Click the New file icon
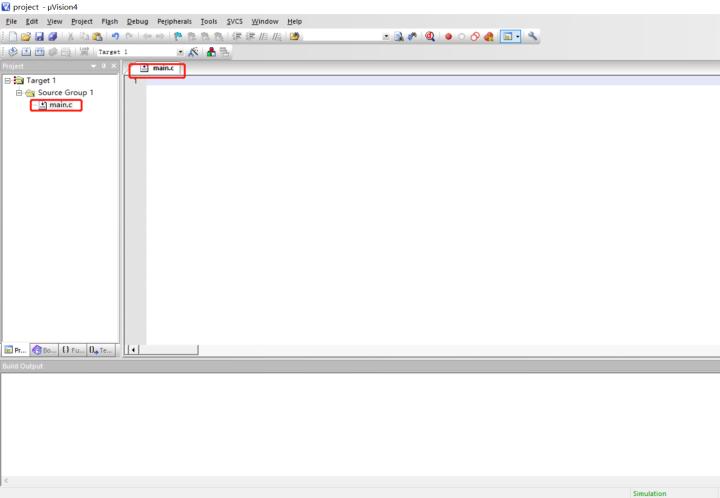Image resolution: width=720 pixels, height=498 pixels. pos(12,36)
